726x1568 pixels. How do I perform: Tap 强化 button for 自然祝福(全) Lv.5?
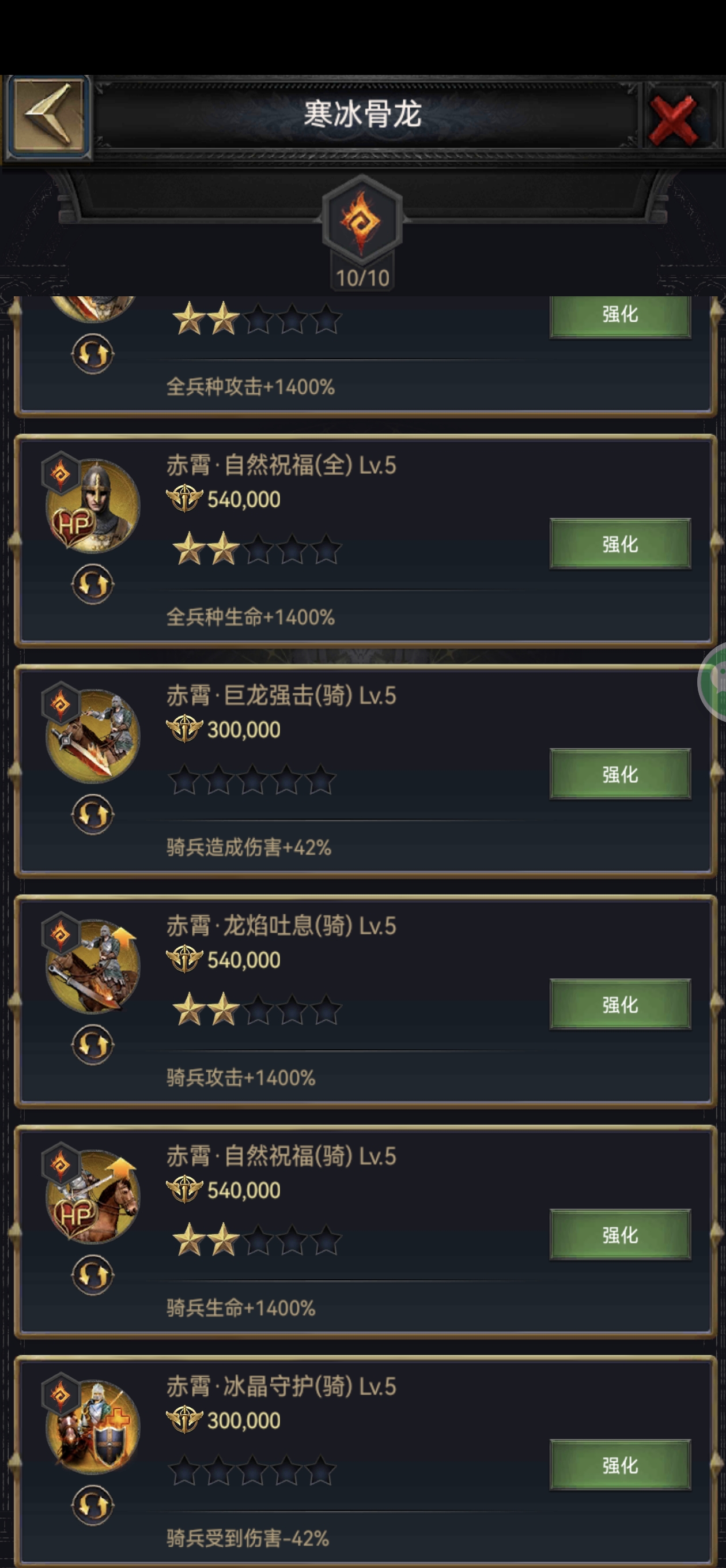click(x=620, y=544)
